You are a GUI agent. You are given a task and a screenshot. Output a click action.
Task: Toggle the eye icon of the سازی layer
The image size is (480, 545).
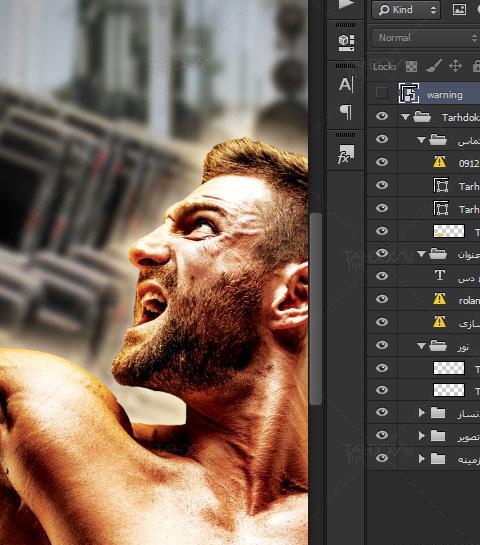(382, 322)
